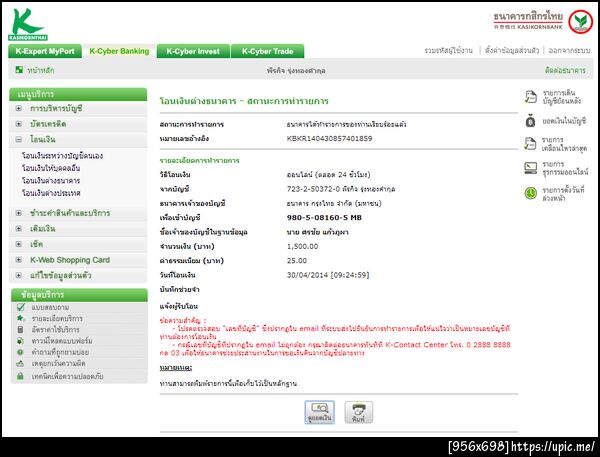Open เทคนิคเพื่อความปลอดภัย link text
This screenshot has width=600, height=457.
click(x=67, y=376)
